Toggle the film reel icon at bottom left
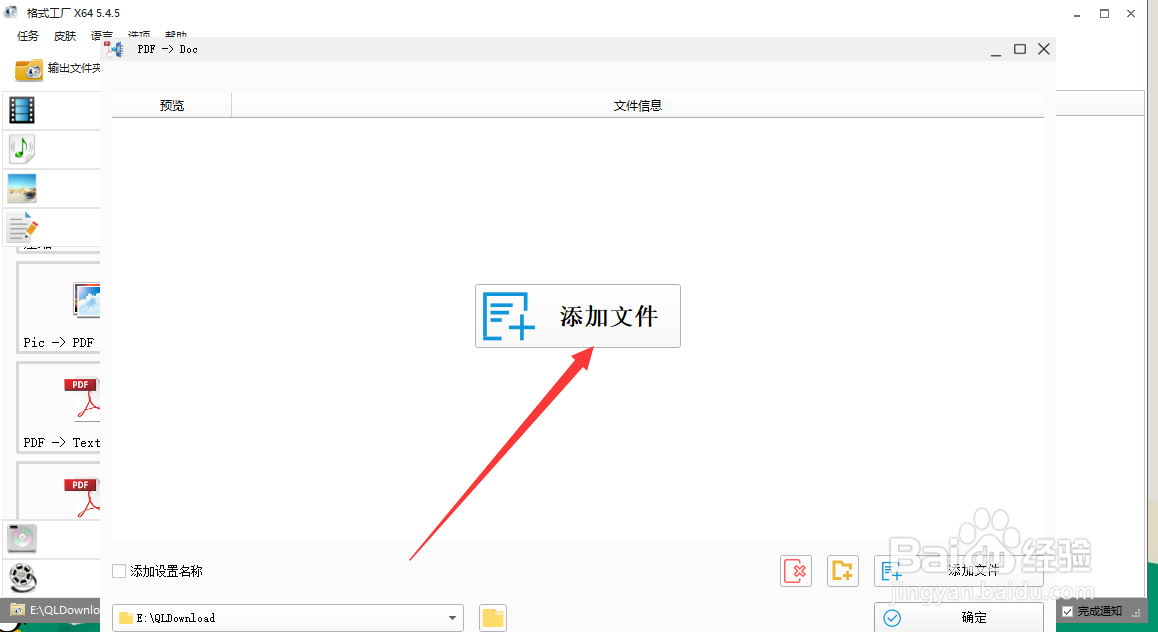The width and height of the screenshot is (1158, 632). (x=22, y=578)
